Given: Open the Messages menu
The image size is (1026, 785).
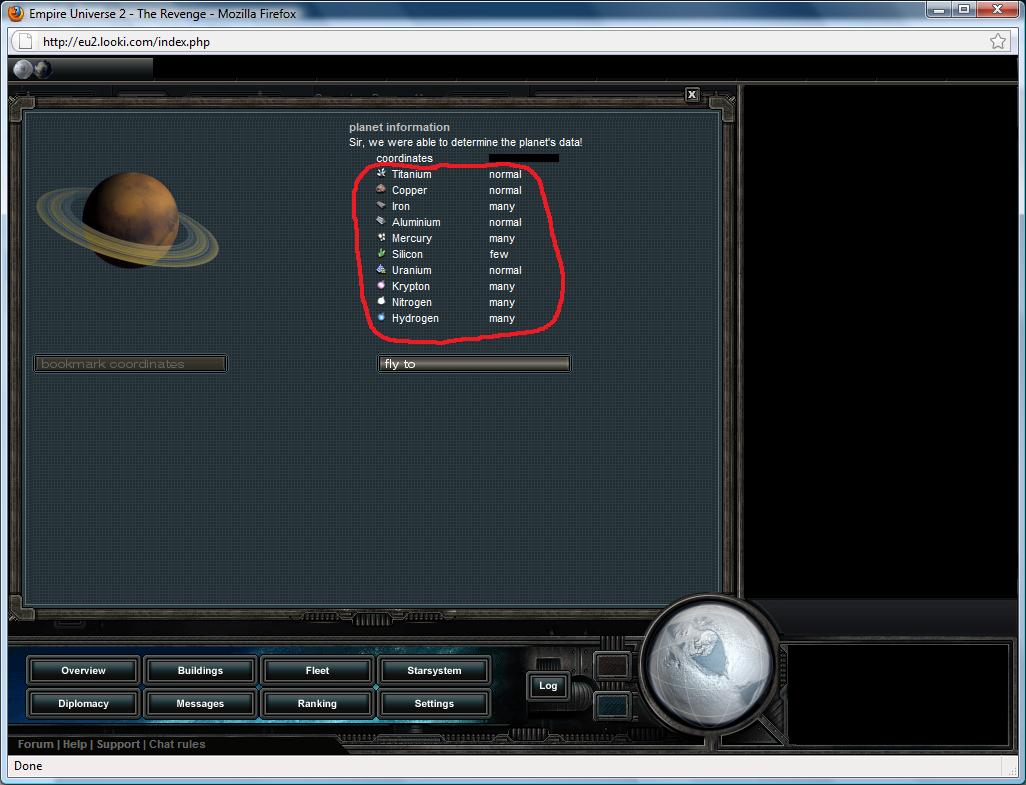Looking at the screenshot, I should click(x=200, y=704).
